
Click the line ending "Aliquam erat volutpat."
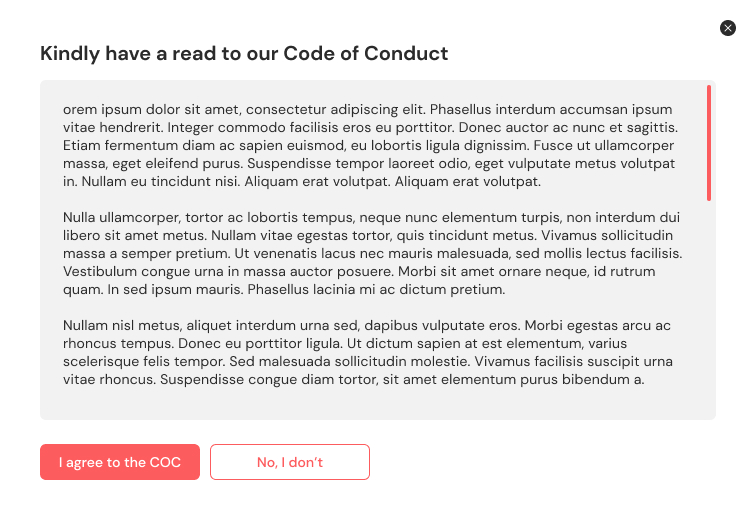point(302,181)
